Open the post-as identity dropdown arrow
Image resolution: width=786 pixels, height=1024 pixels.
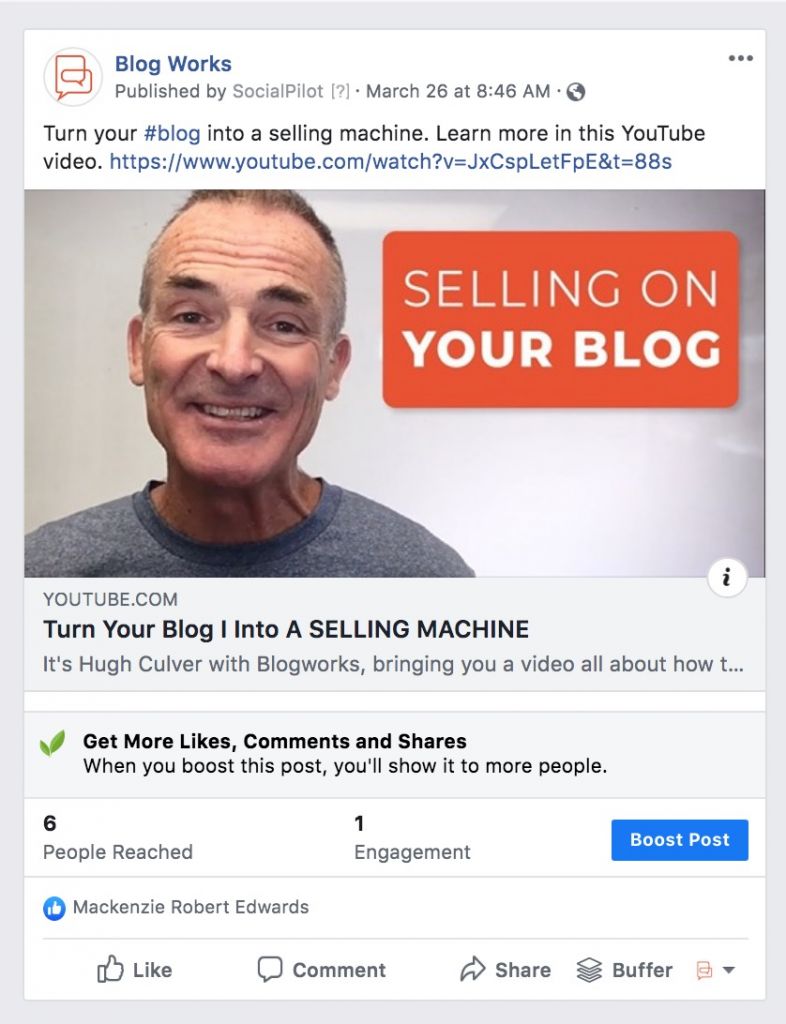(729, 970)
